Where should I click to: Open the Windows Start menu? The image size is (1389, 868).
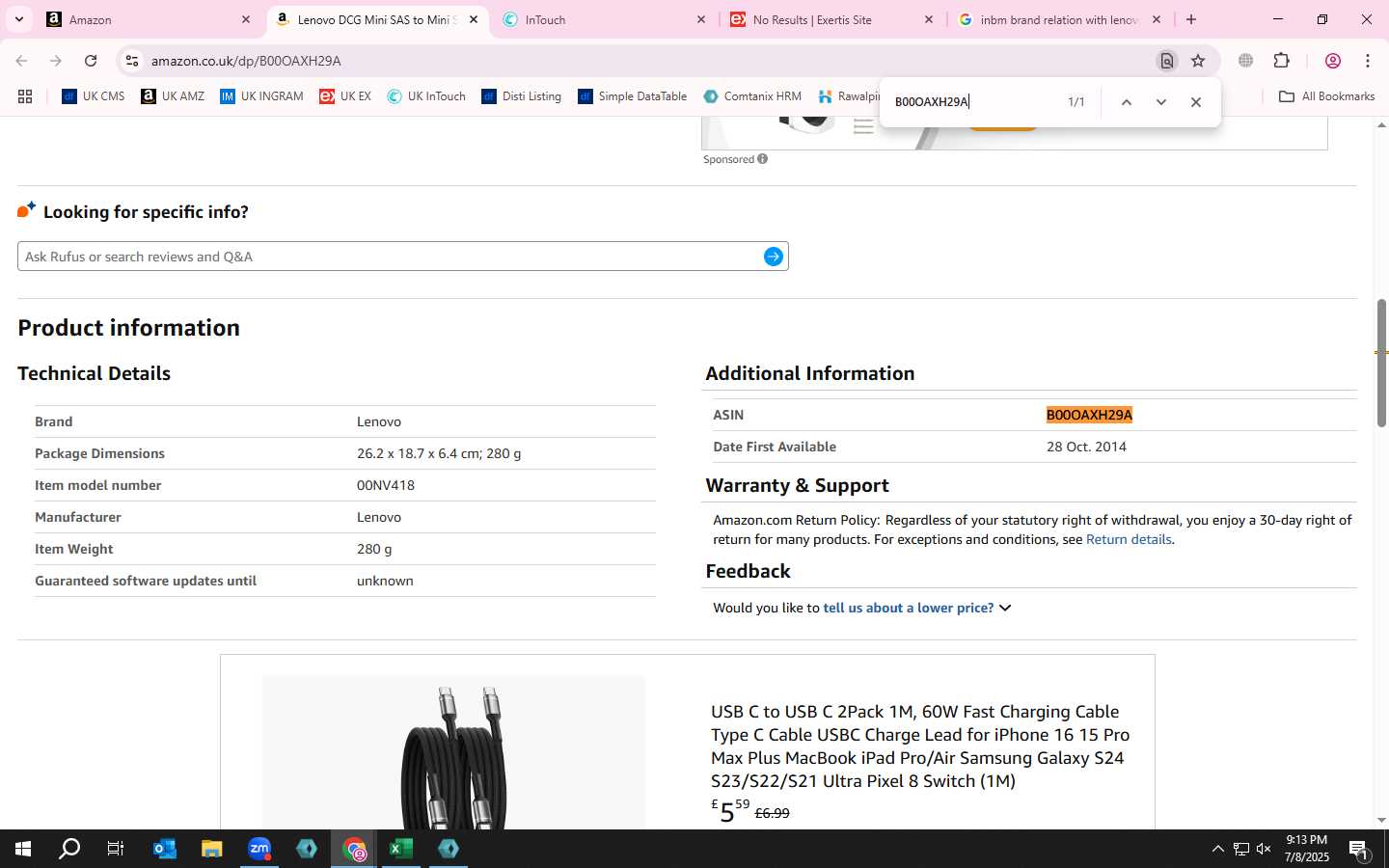pyautogui.click(x=23, y=849)
